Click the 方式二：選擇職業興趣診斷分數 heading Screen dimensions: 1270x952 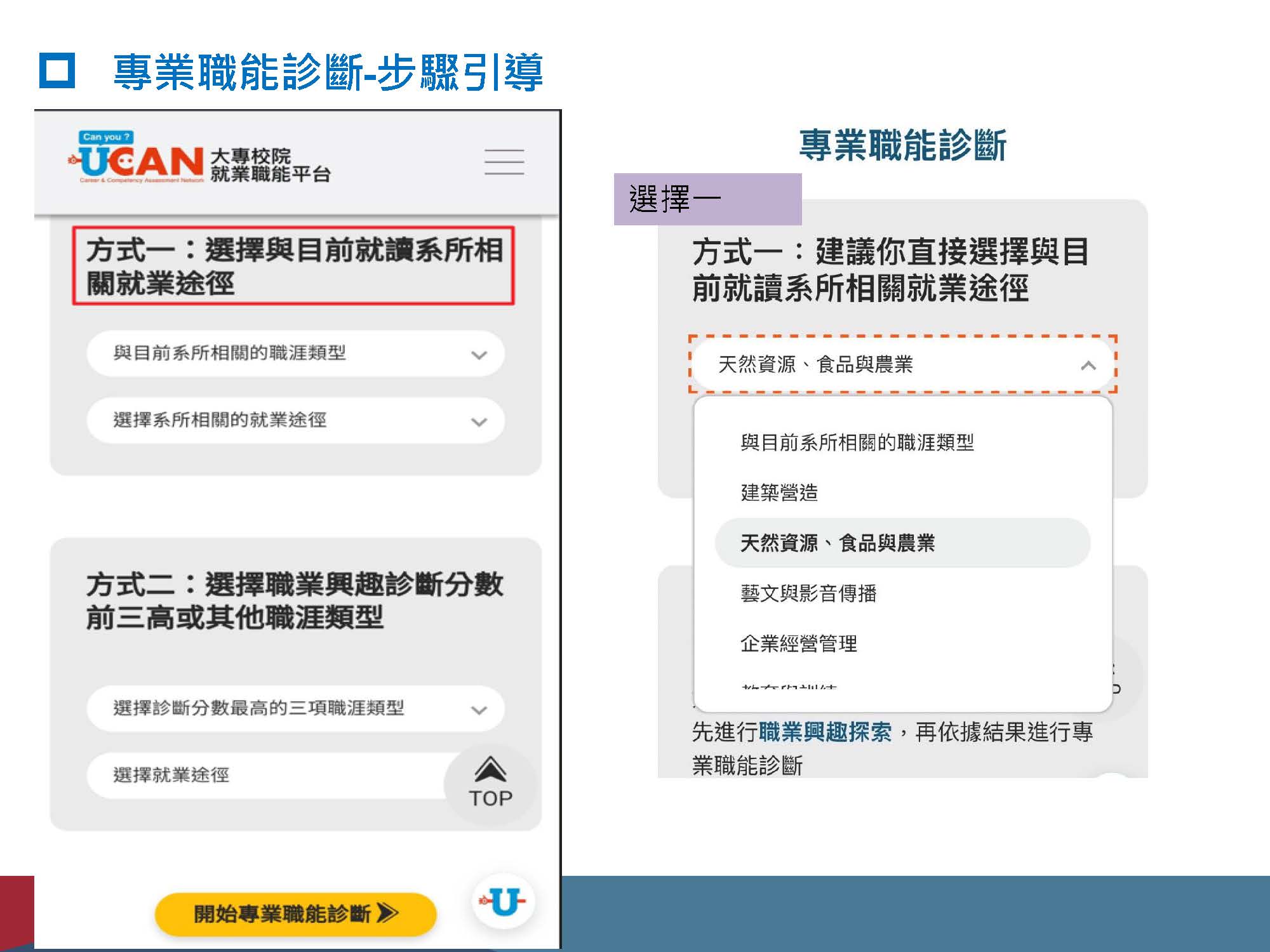click(x=295, y=600)
